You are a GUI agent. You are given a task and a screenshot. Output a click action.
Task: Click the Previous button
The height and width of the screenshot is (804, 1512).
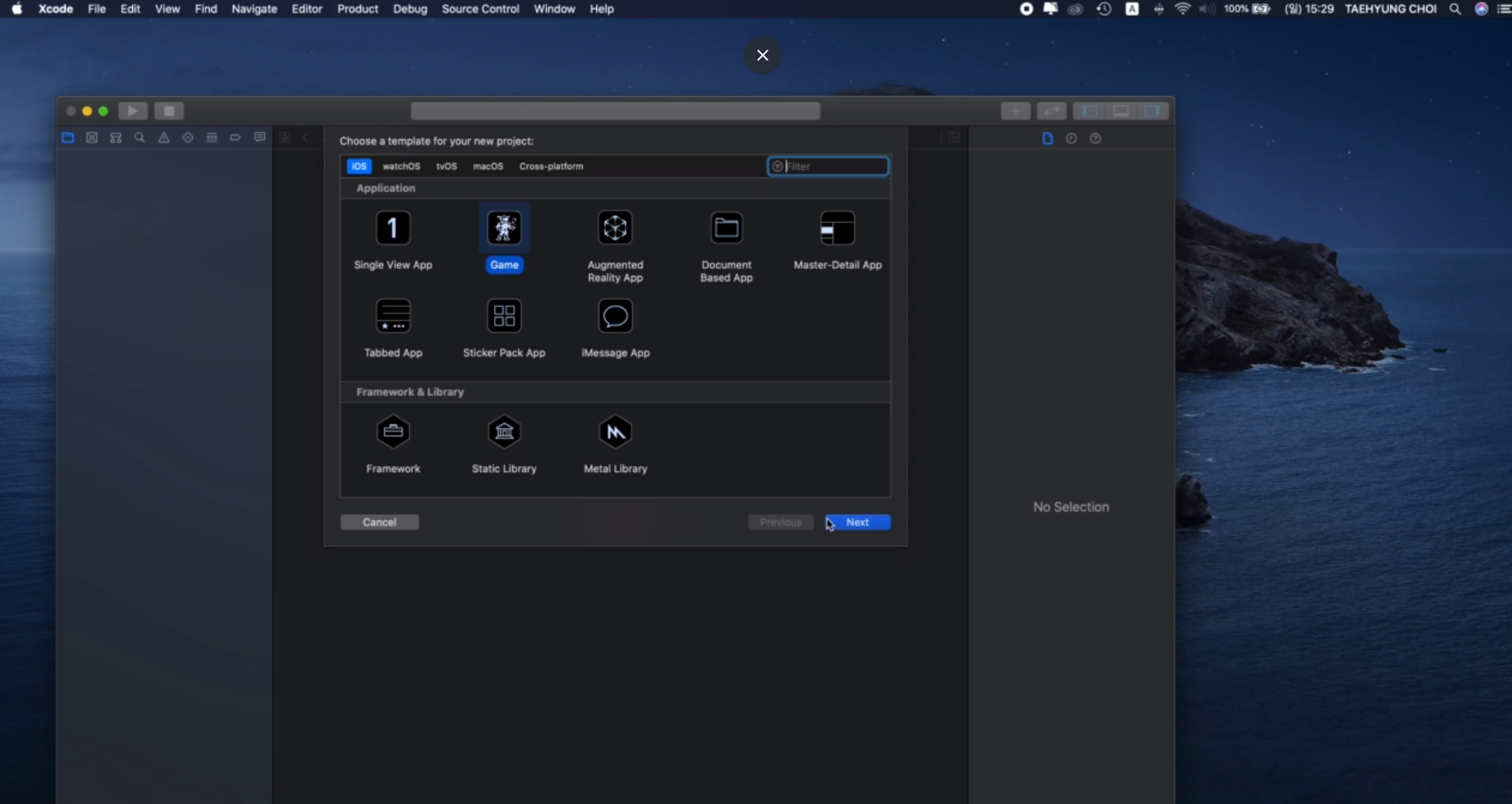point(780,522)
